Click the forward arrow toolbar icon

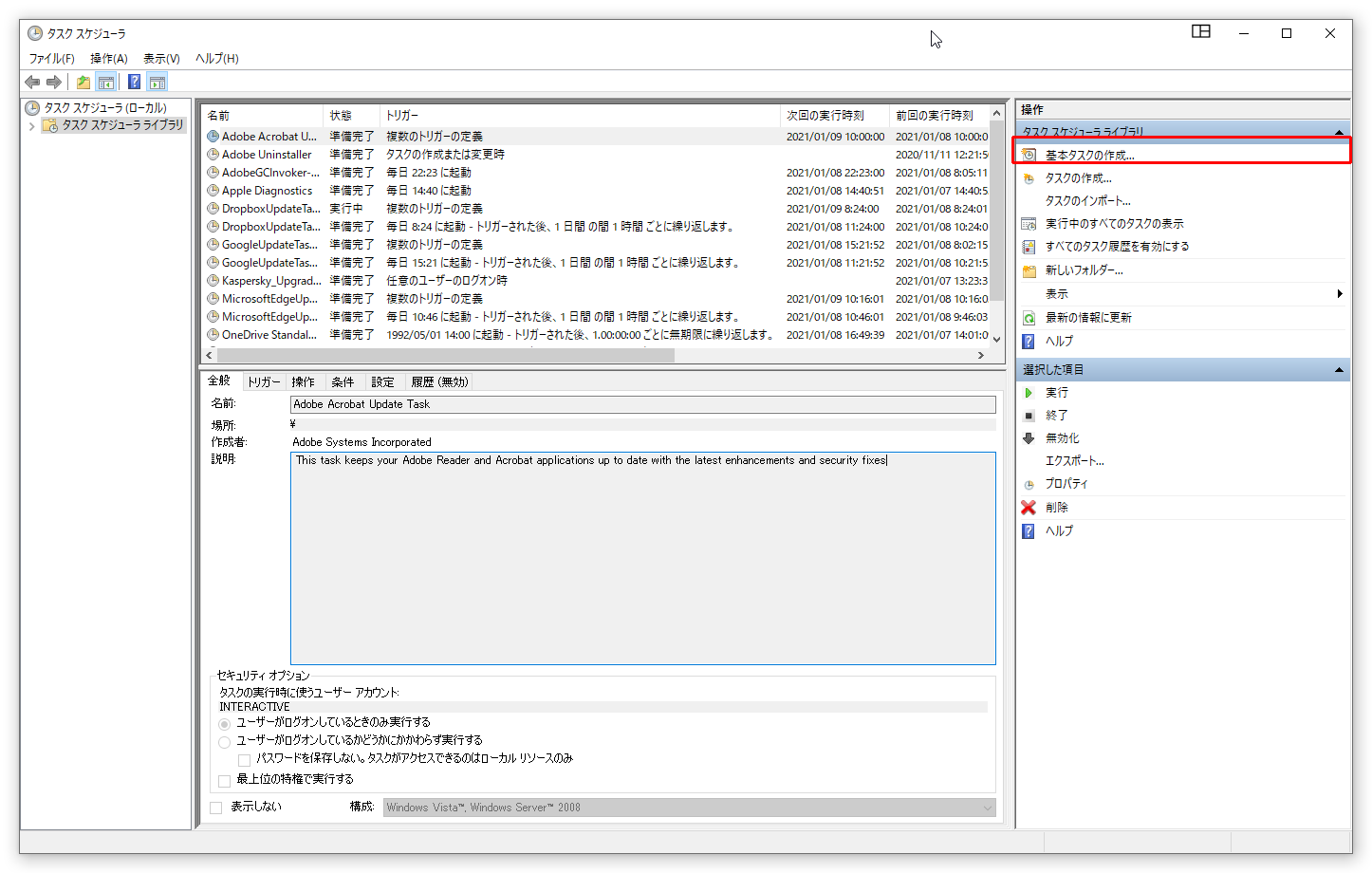click(x=54, y=83)
